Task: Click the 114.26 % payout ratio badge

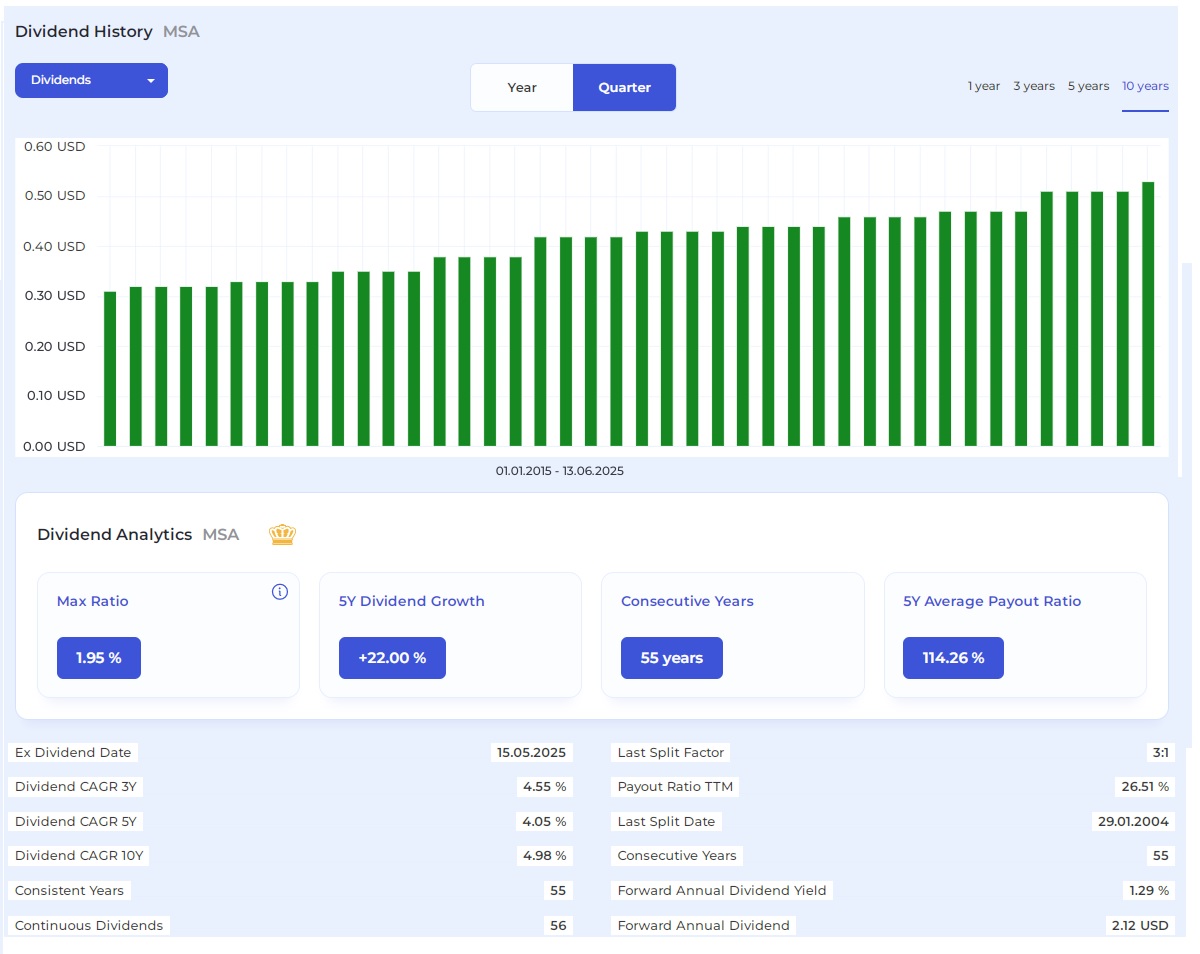Action: (953, 658)
